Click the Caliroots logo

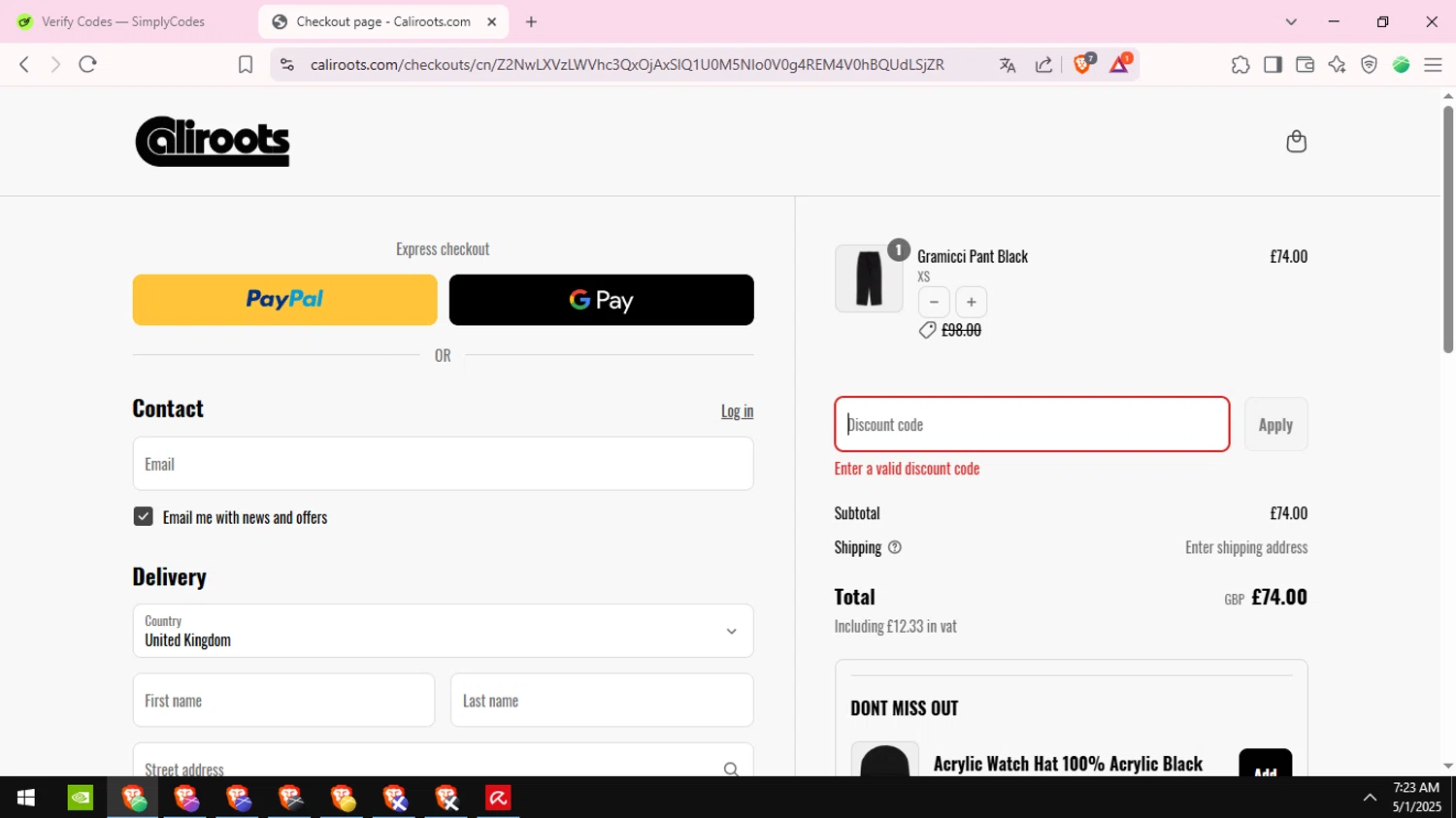(x=213, y=142)
